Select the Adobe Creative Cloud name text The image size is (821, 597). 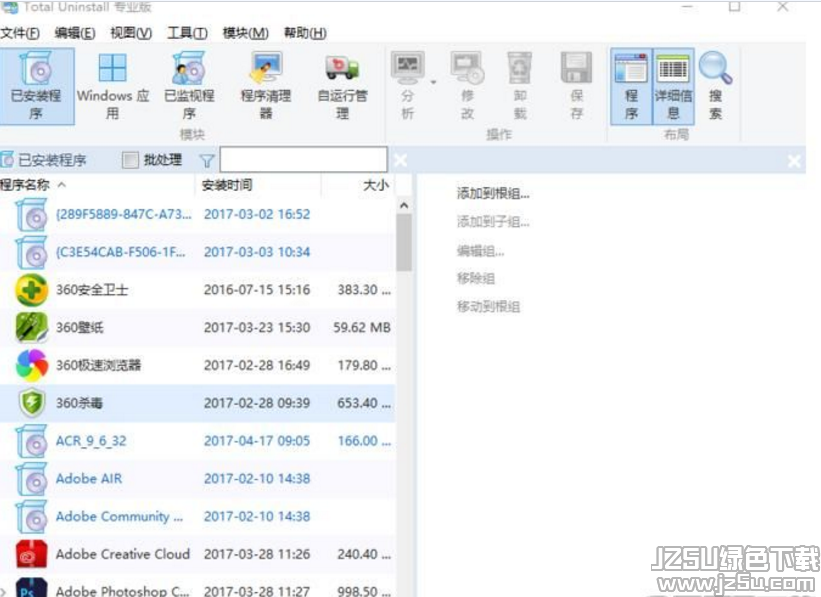pyautogui.click(x=123, y=554)
